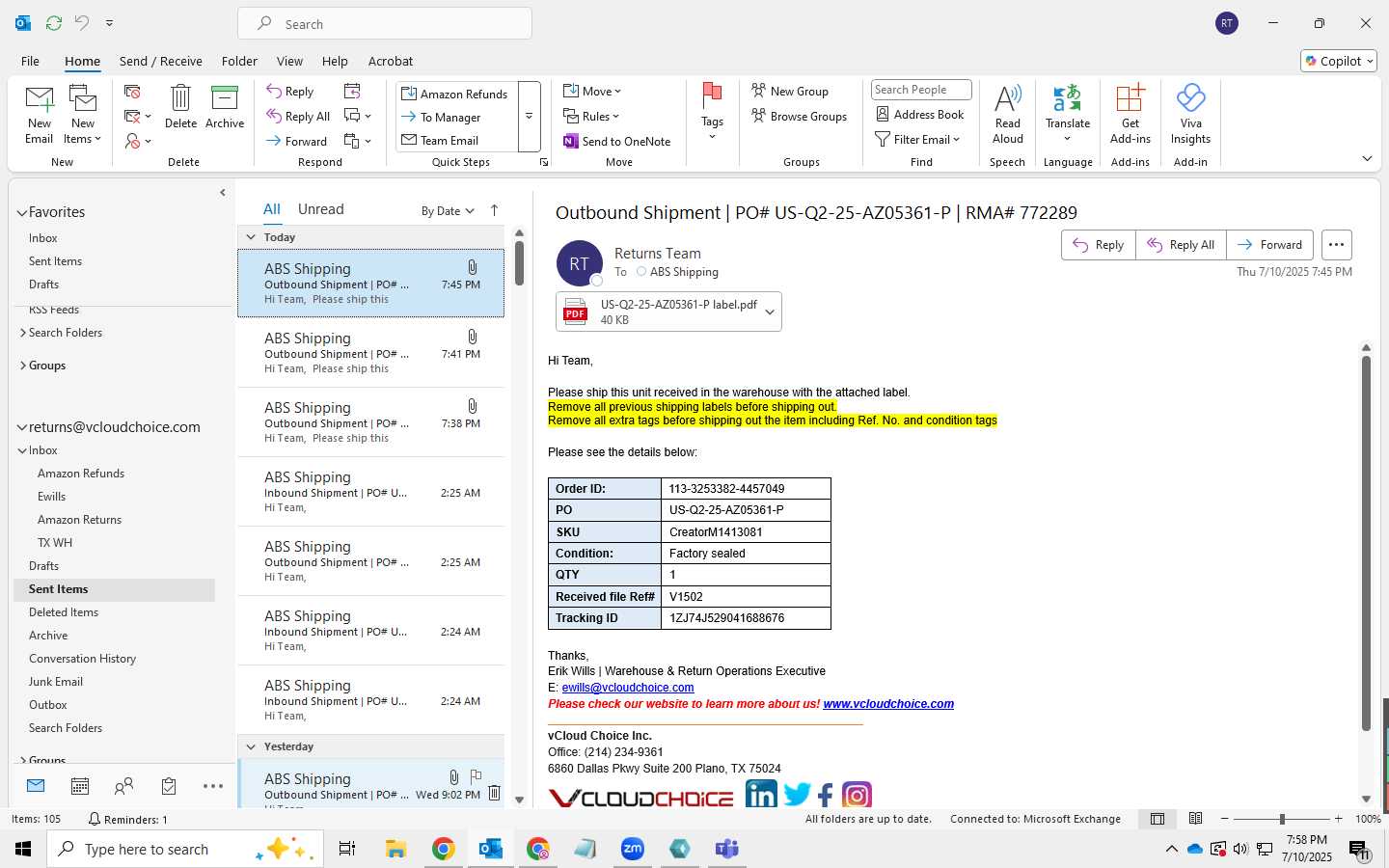This screenshot has width=1389, height=868.
Task: Click Forward in the ribbon
Action: click(297, 141)
